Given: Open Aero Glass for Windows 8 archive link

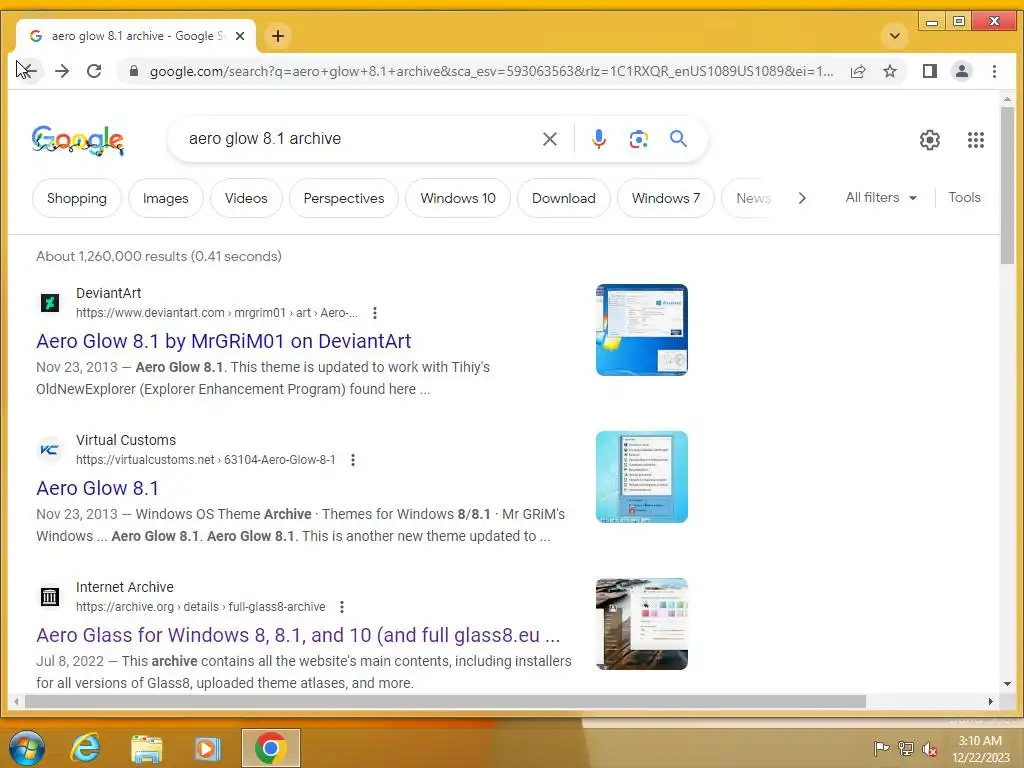Looking at the screenshot, I should (298, 635).
